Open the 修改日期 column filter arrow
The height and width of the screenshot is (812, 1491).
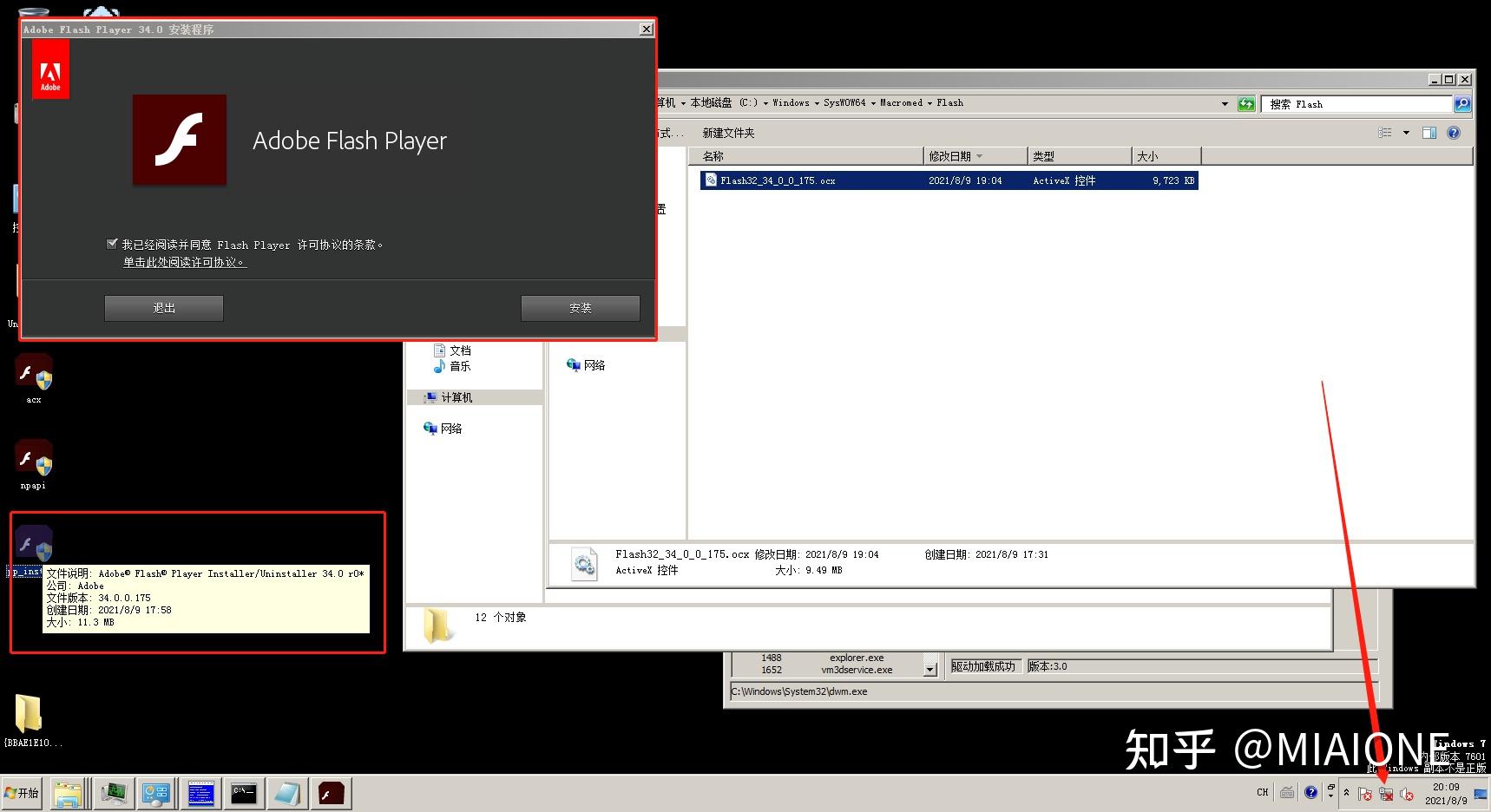[x=980, y=156]
